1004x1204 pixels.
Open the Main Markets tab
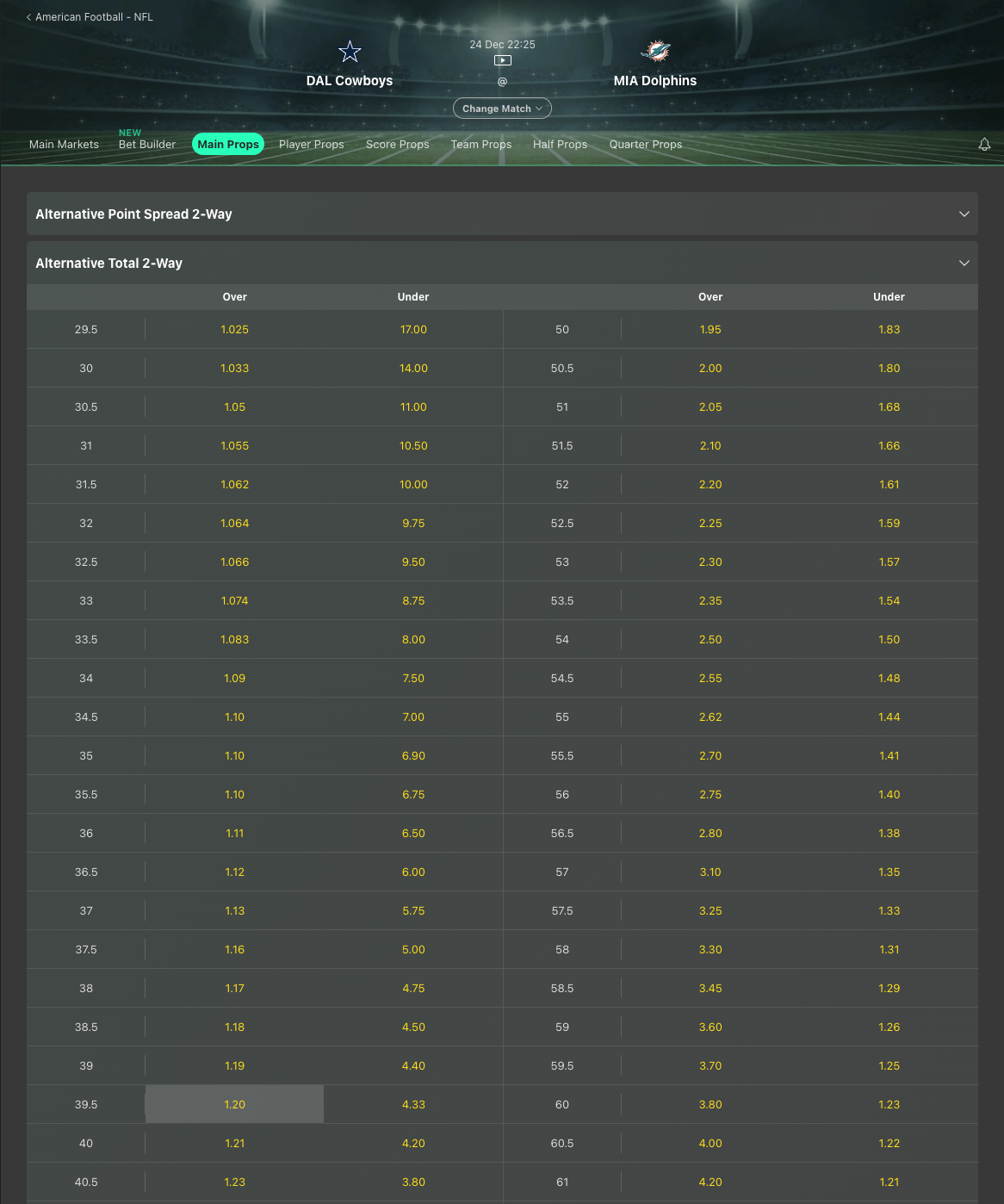(x=64, y=145)
